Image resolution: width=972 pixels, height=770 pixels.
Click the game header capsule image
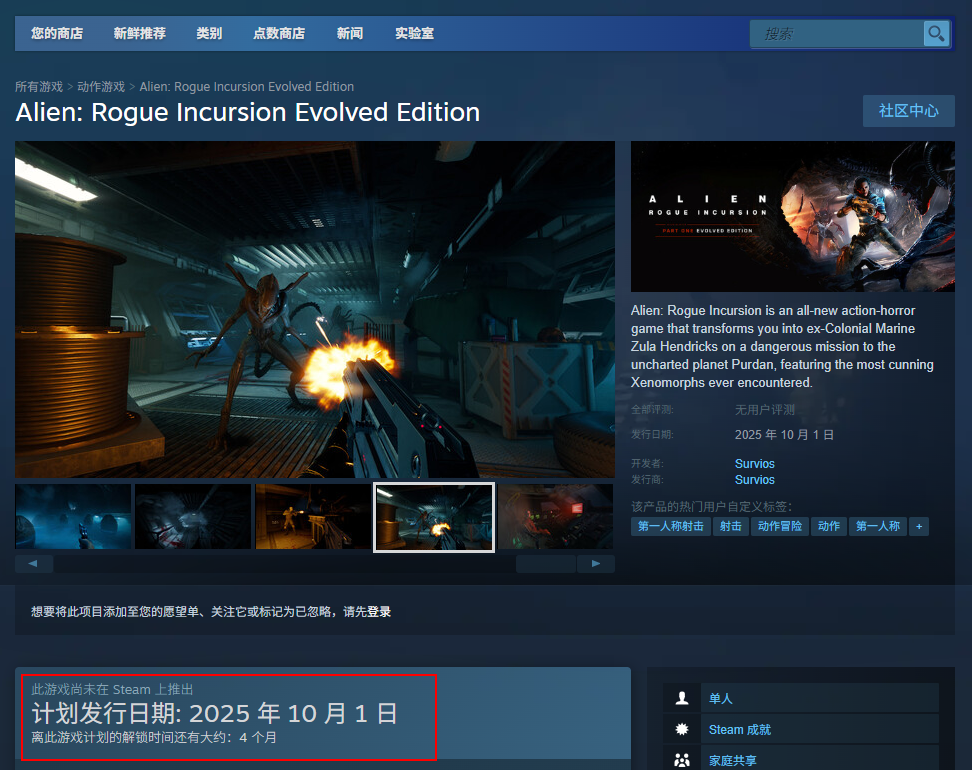793,216
